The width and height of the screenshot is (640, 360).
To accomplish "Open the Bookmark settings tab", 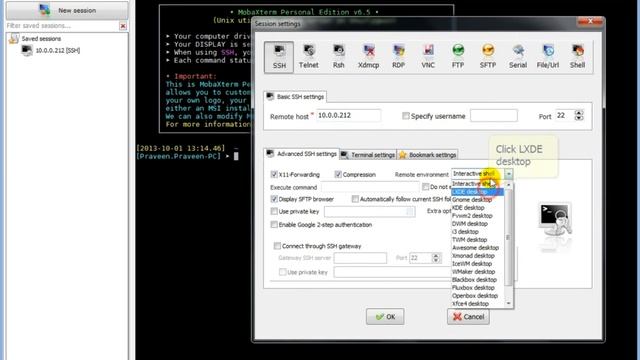I will click(x=428, y=155).
